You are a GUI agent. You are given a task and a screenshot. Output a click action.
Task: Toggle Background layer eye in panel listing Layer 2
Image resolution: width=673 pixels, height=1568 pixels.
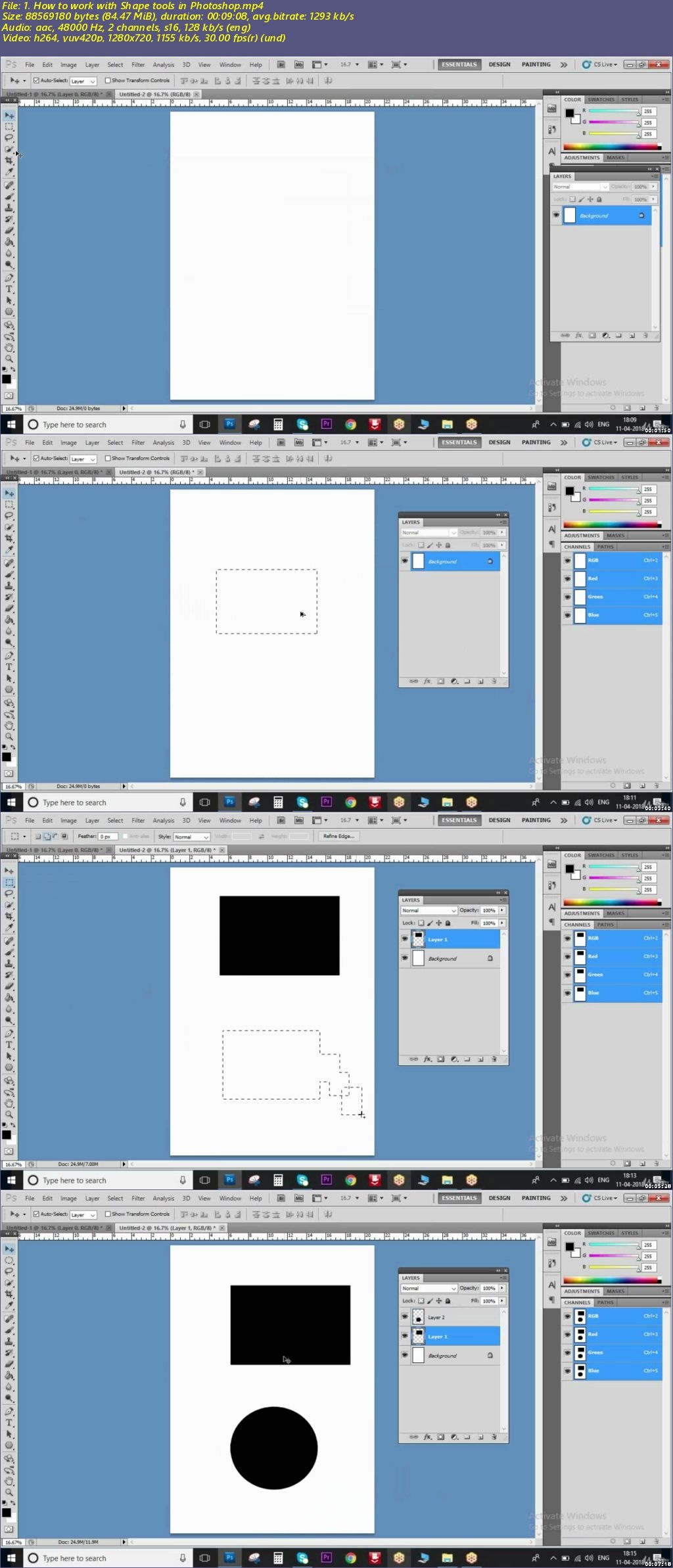[404, 1354]
